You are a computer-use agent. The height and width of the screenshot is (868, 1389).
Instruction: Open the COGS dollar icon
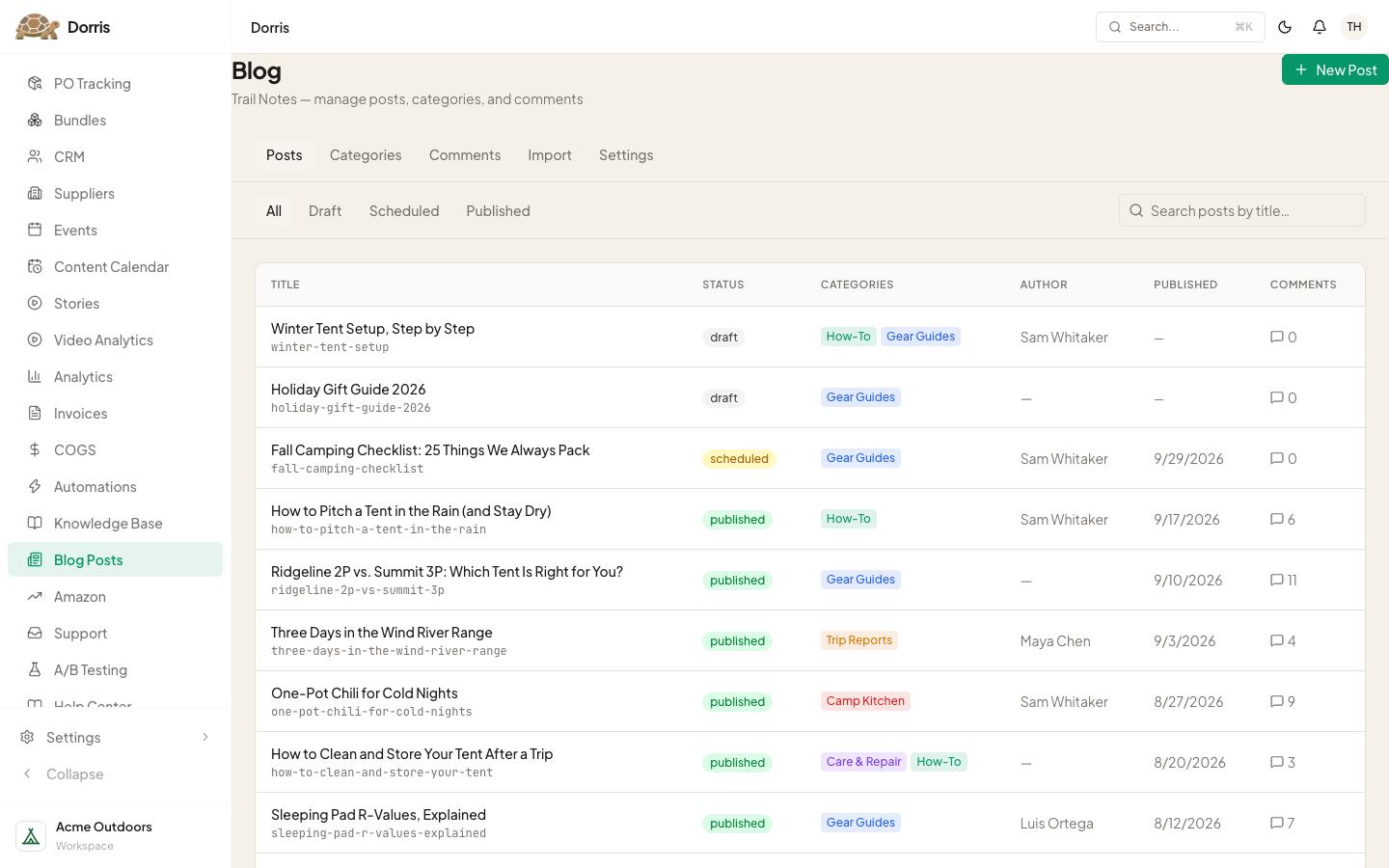pyautogui.click(x=35, y=449)
